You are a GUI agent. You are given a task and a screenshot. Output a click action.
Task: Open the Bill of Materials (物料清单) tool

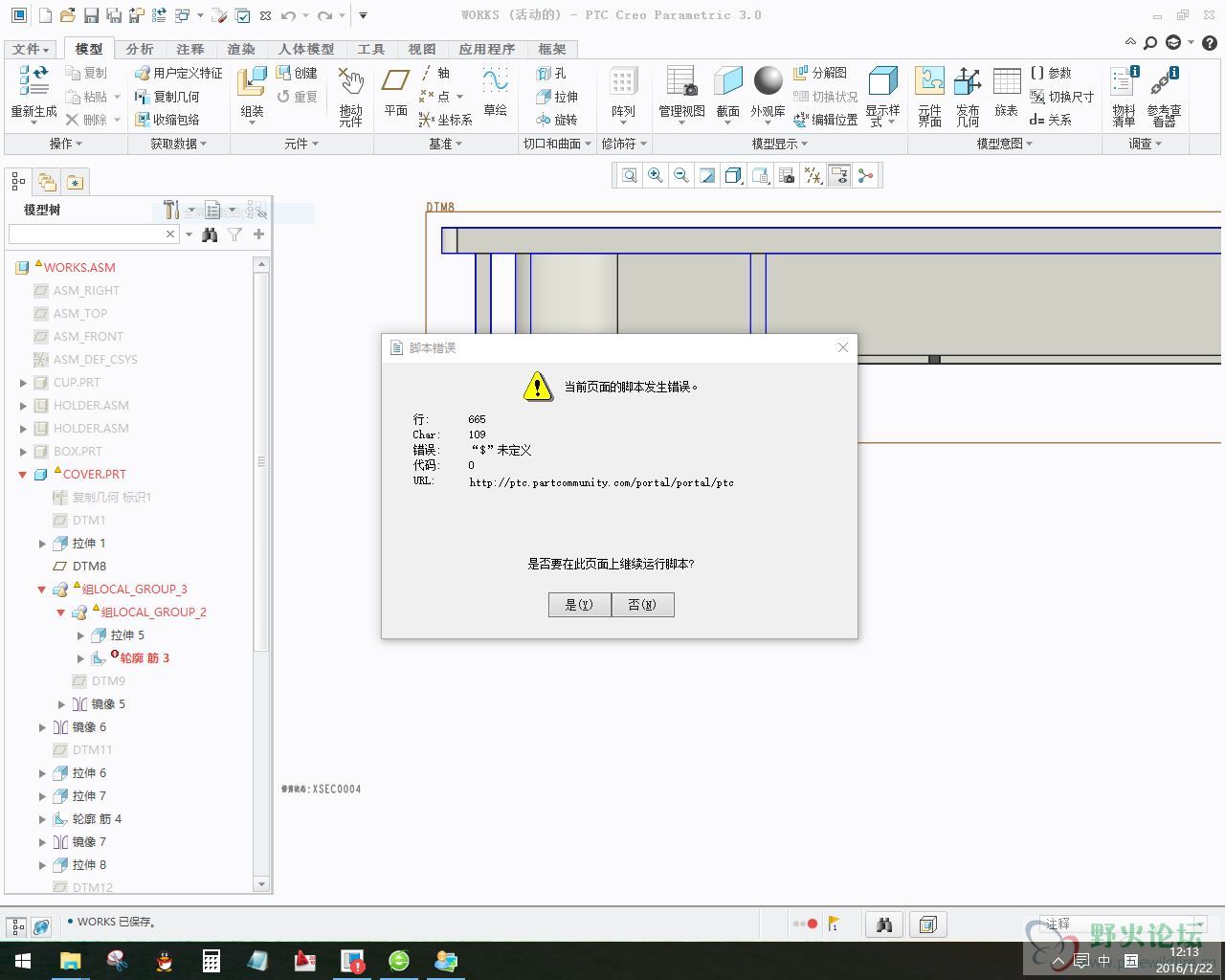1124,82
